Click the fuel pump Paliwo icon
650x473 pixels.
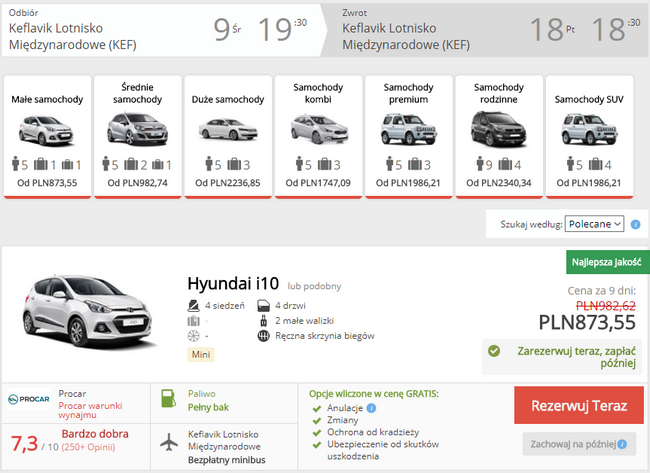point(168,398)
